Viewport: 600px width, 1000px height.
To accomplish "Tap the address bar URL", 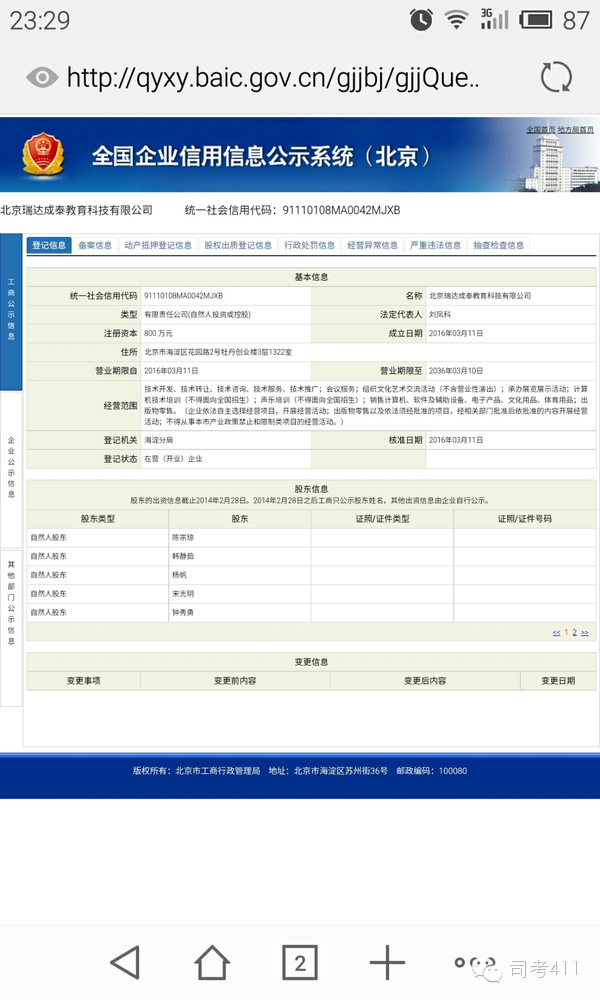I will click(273, 78).
